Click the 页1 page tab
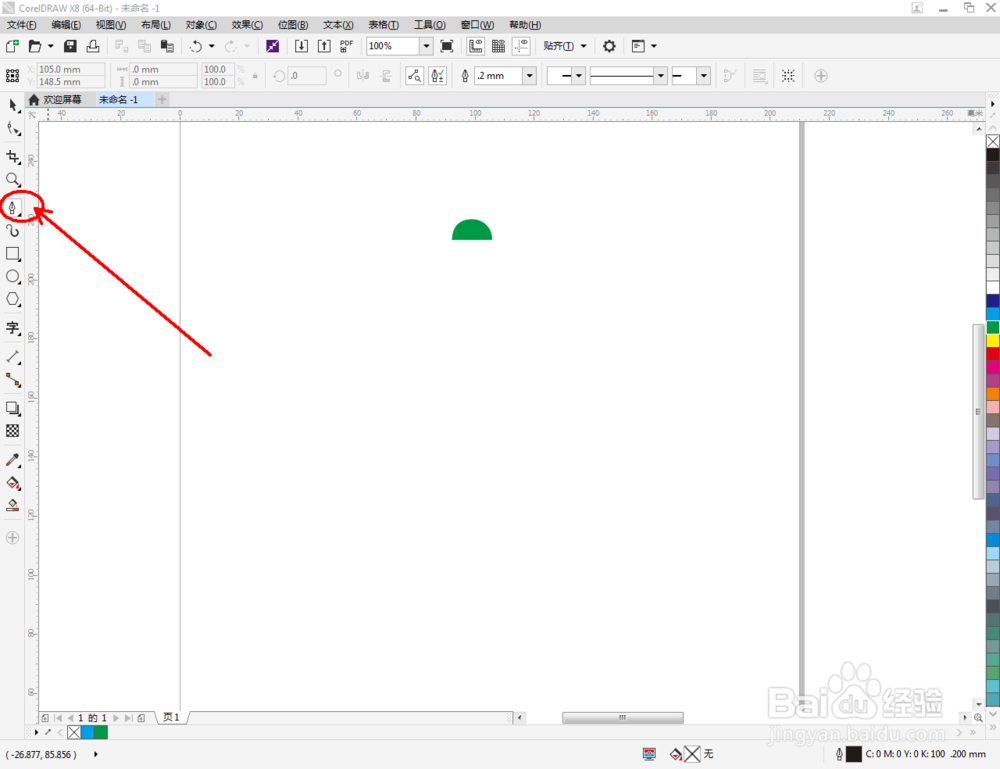 [171, 717]
